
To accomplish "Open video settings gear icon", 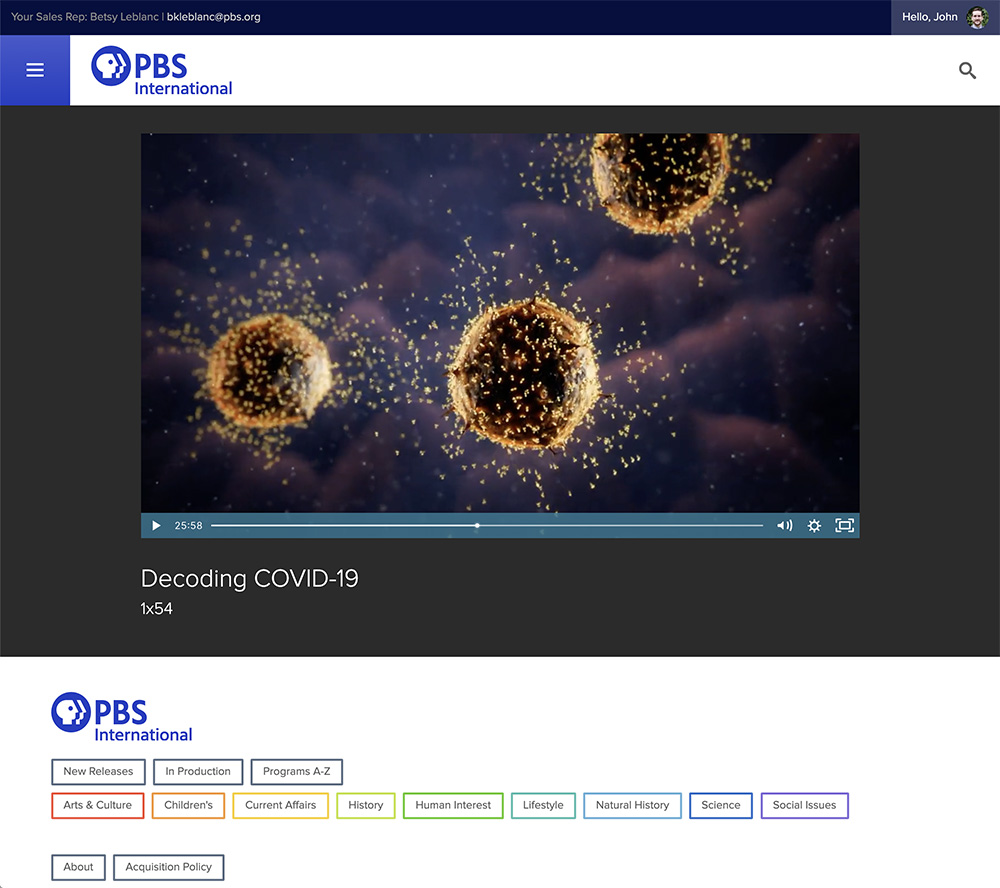I will (814, 526).
